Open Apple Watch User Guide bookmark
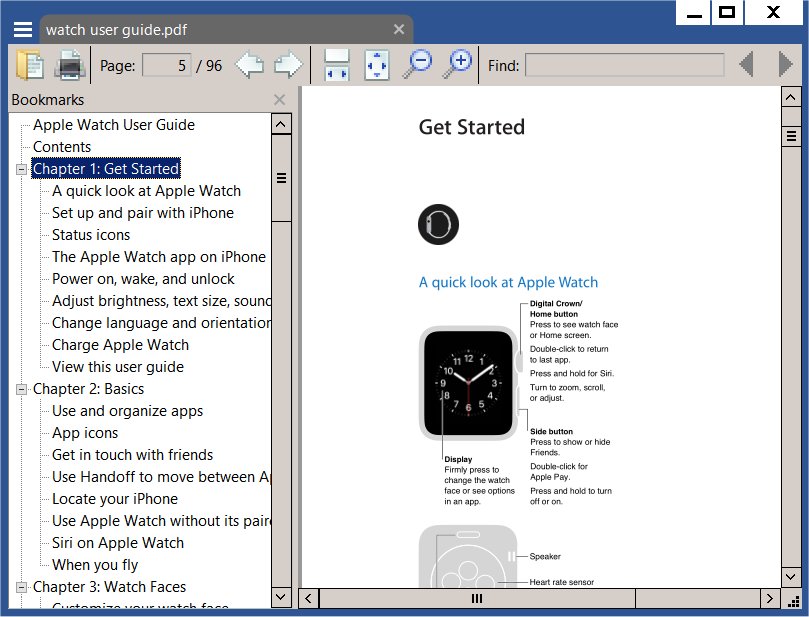The height and width of the screenshot is (617, 809). (x=114, y=125)
